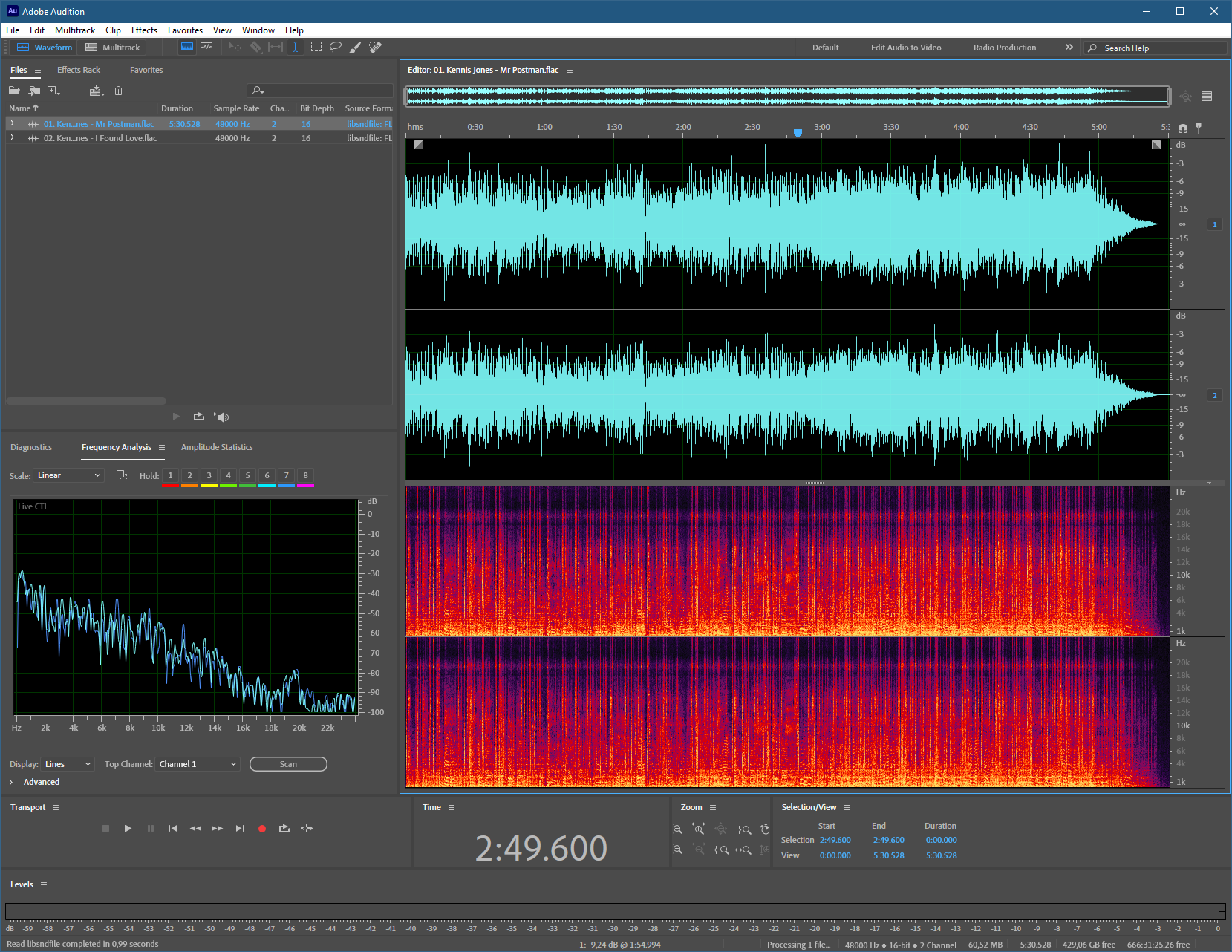Toggle Loop Preview in Files panel
This screenshot has height=952, width=1232.
tap(198, 417)
